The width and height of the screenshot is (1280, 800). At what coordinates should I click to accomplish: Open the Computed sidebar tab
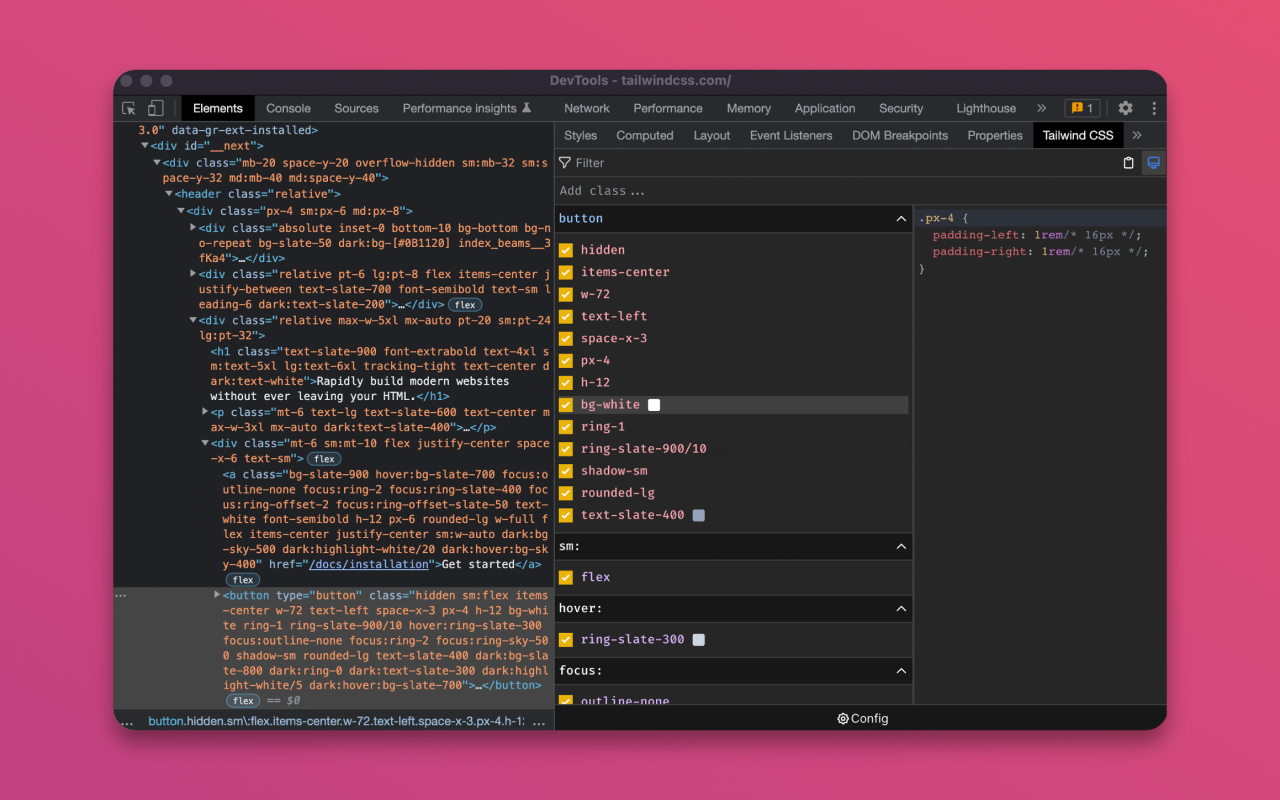[645, 135]
